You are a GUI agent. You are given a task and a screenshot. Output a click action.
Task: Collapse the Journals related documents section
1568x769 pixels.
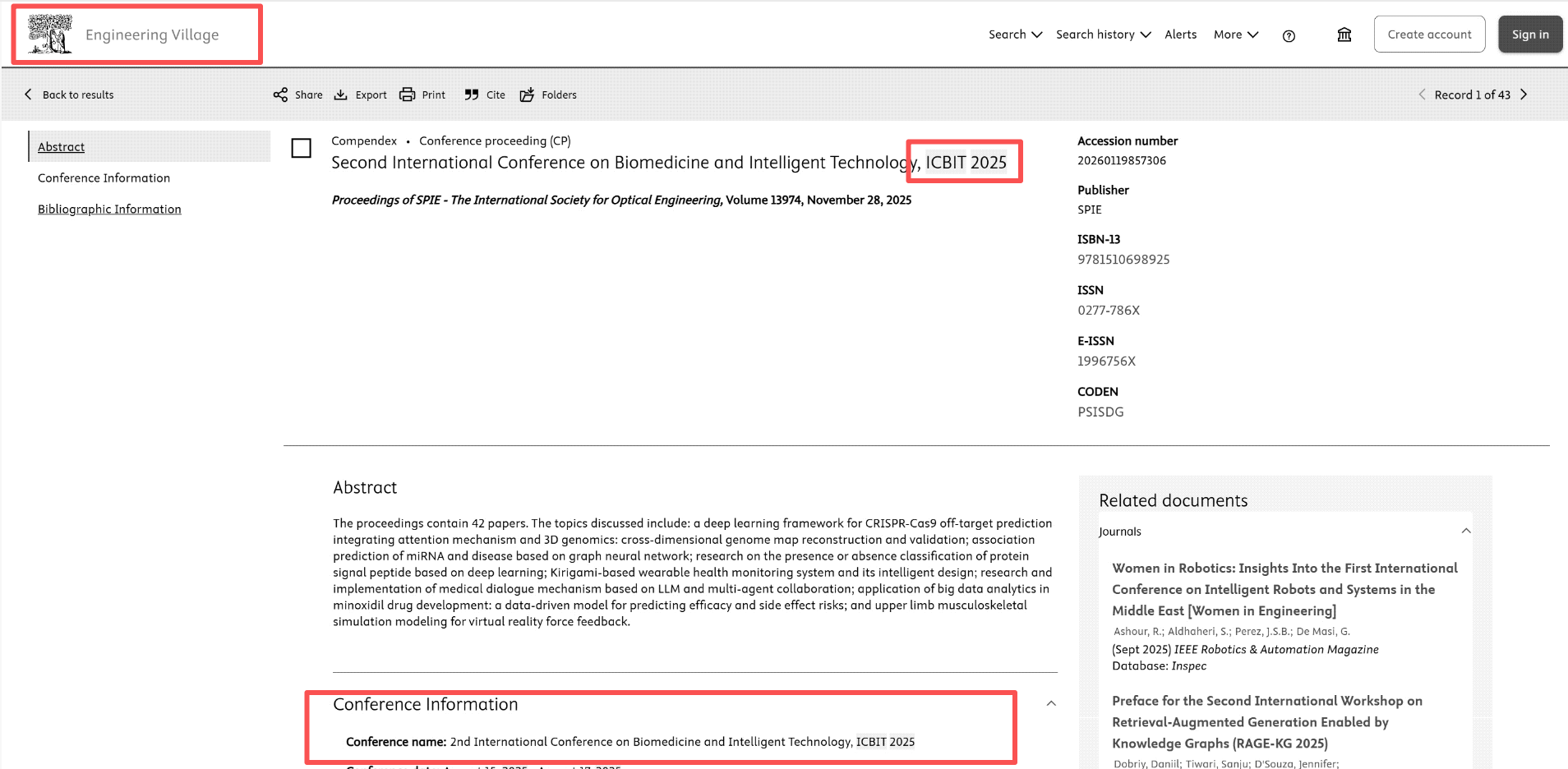click(x=1466, y=531)
